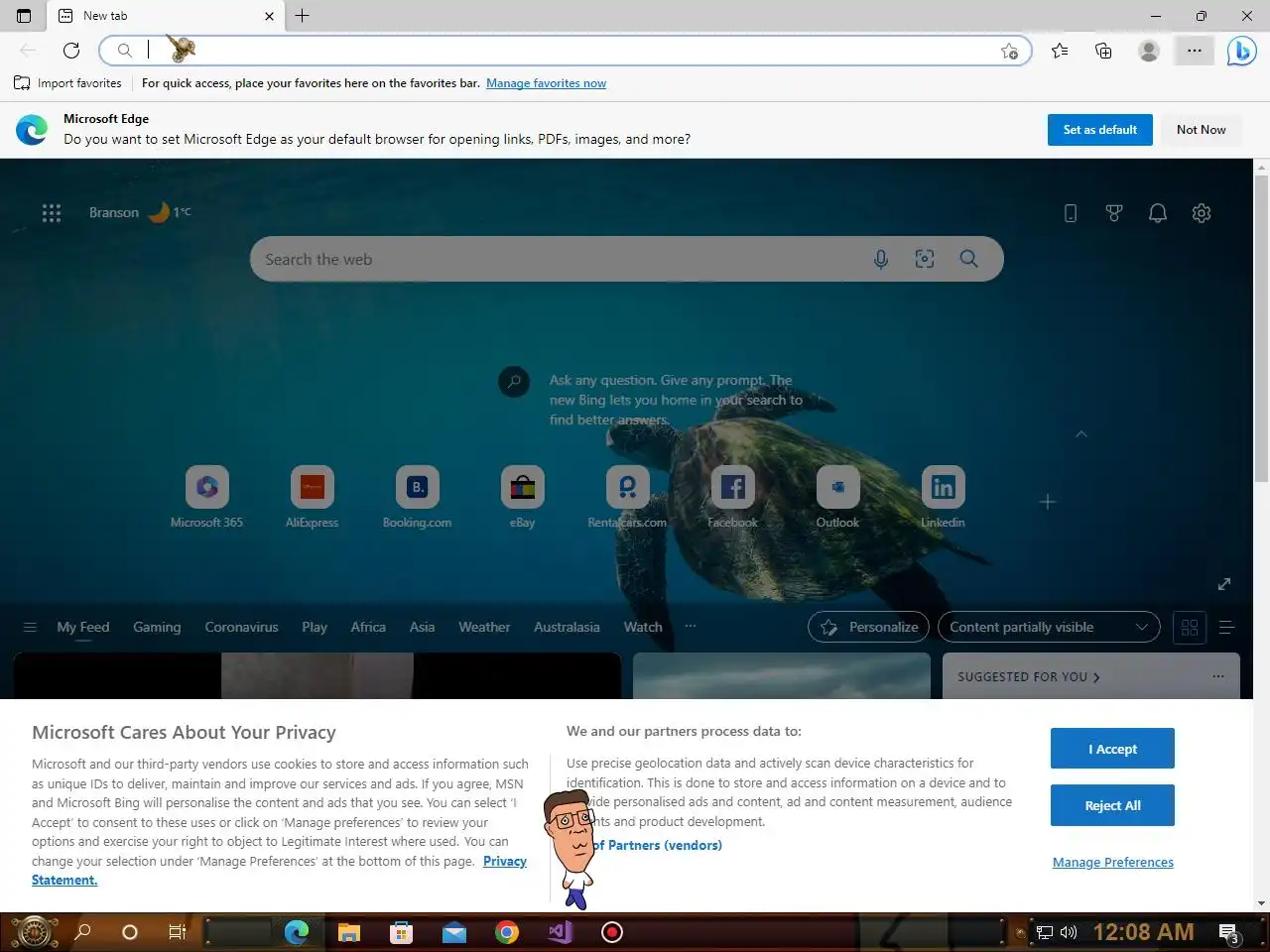Select Gaming tab
This screenshot has height=952, width=1270.
click(x=157, y=627)
